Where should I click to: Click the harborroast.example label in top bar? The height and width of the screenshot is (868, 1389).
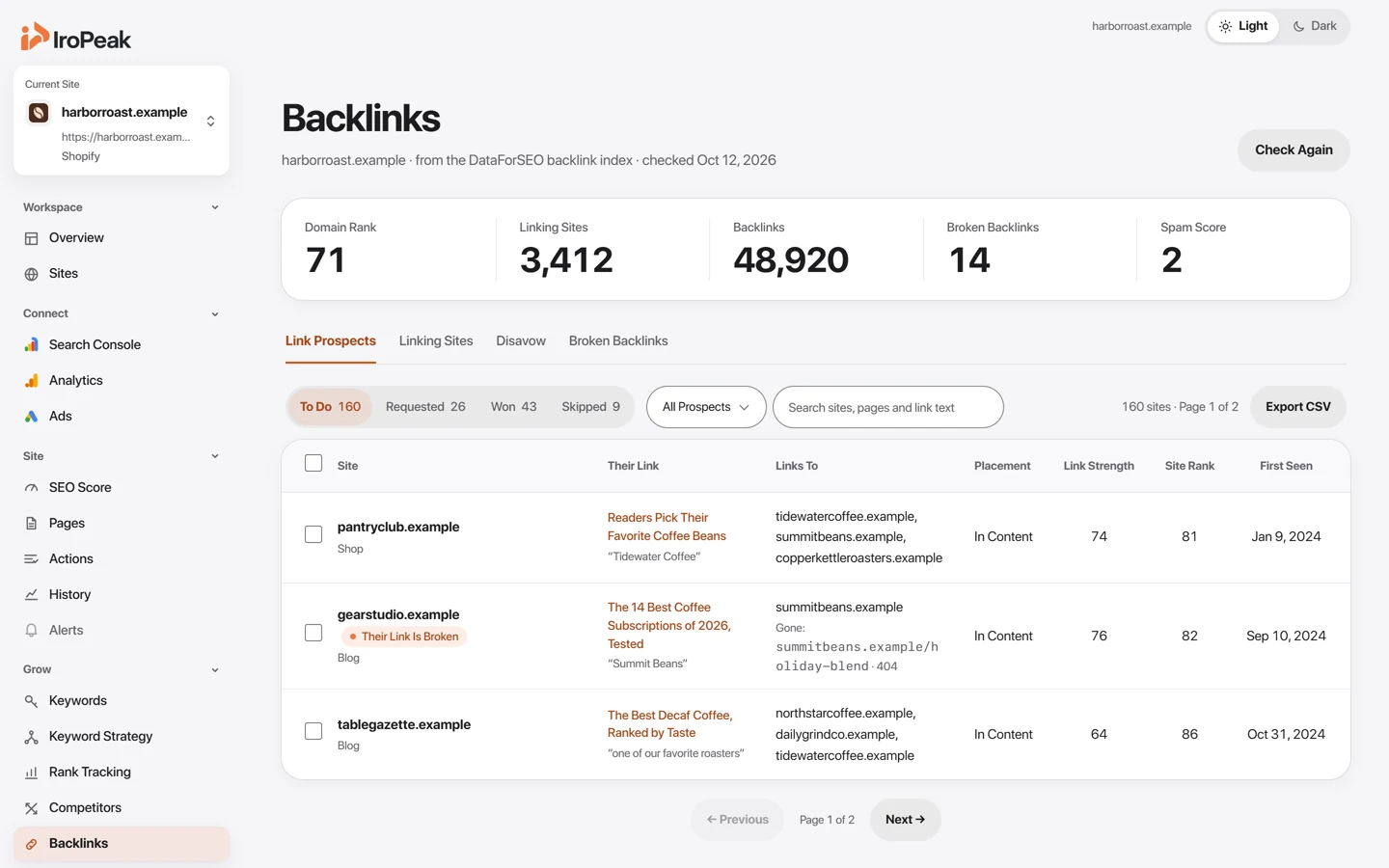tap(1141, 26)
